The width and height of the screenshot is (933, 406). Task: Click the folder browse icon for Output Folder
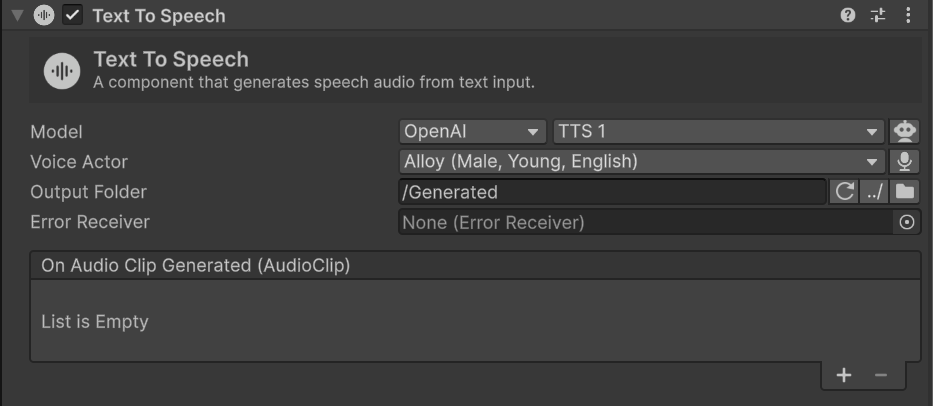point(905,192)
